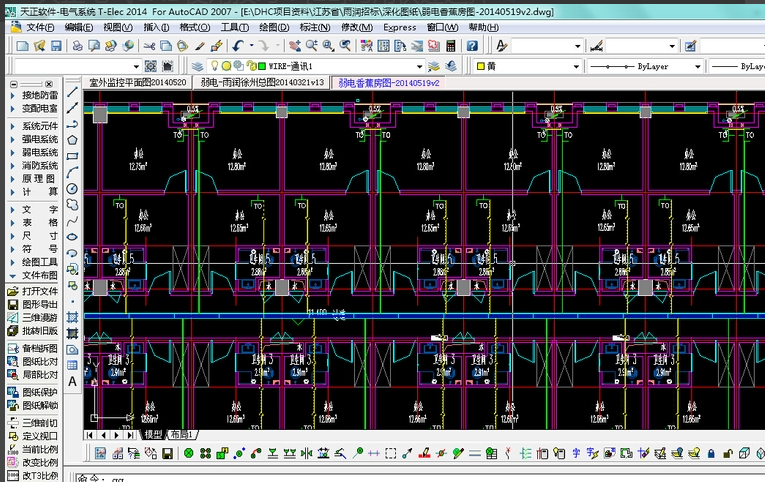Expand the 弱电系统 menu group
Screen dimensions: 765x482
[x=34, y=152]
